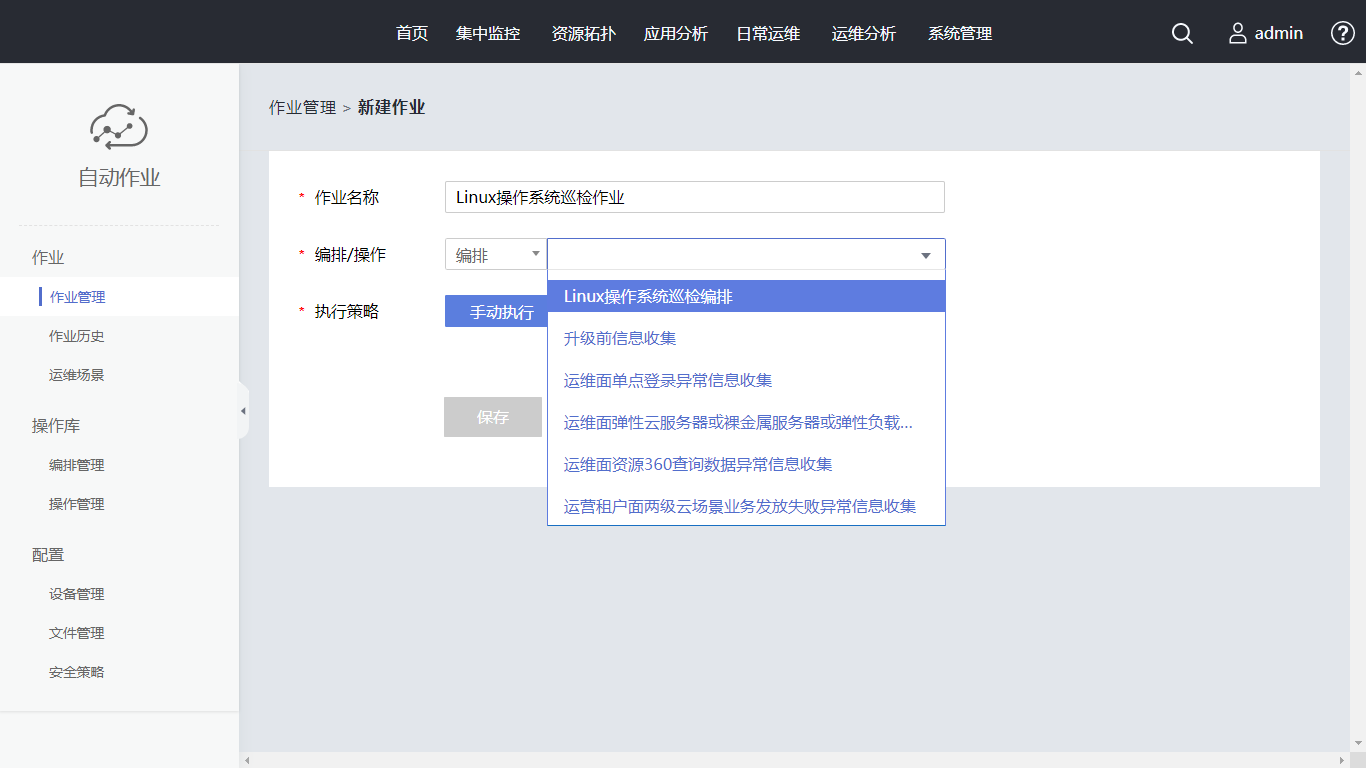
Task: Close the orchestration list dropdown arrow
Action: (925, 256)
